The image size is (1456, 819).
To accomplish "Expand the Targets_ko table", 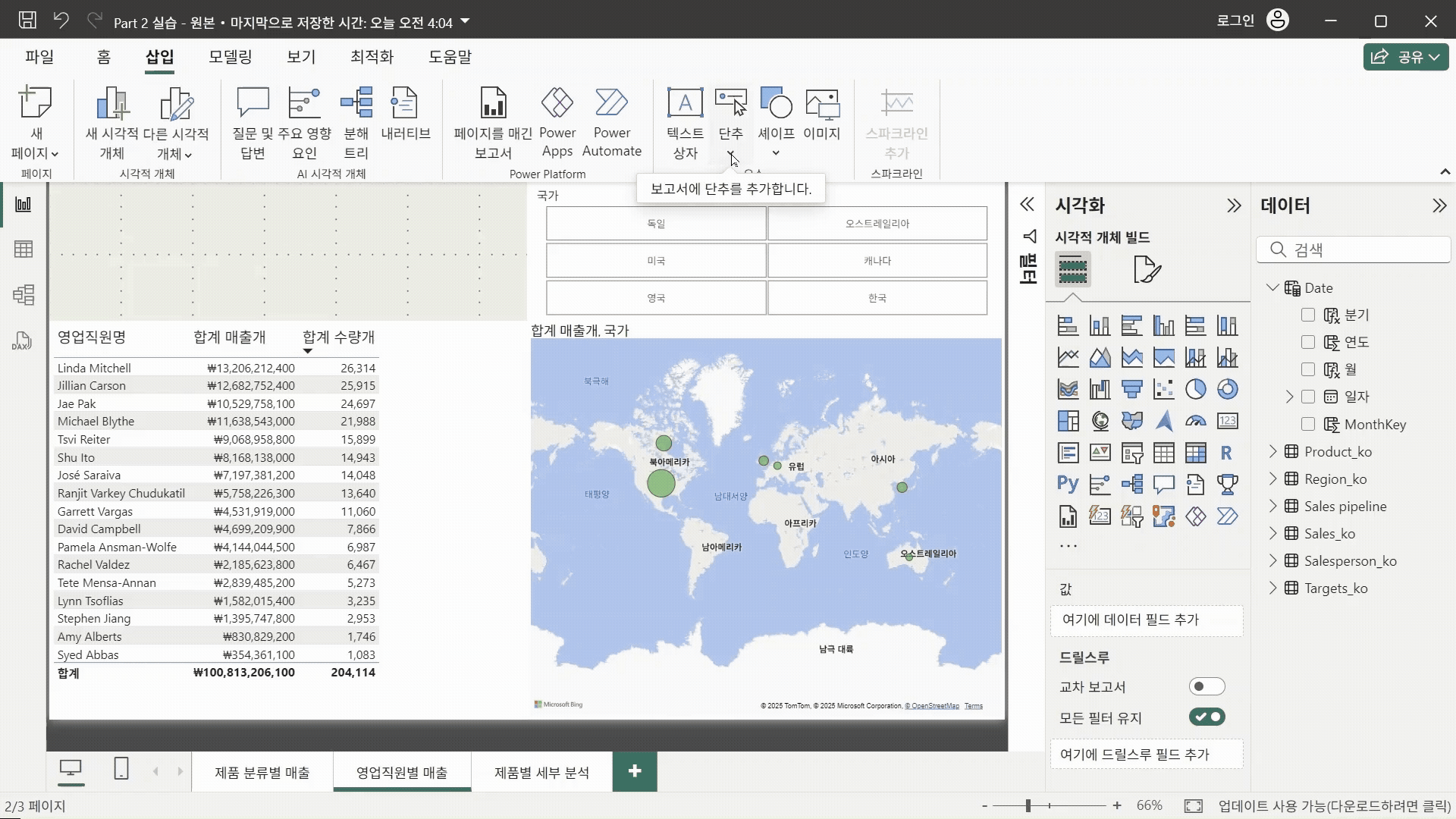I will 1272,588.
